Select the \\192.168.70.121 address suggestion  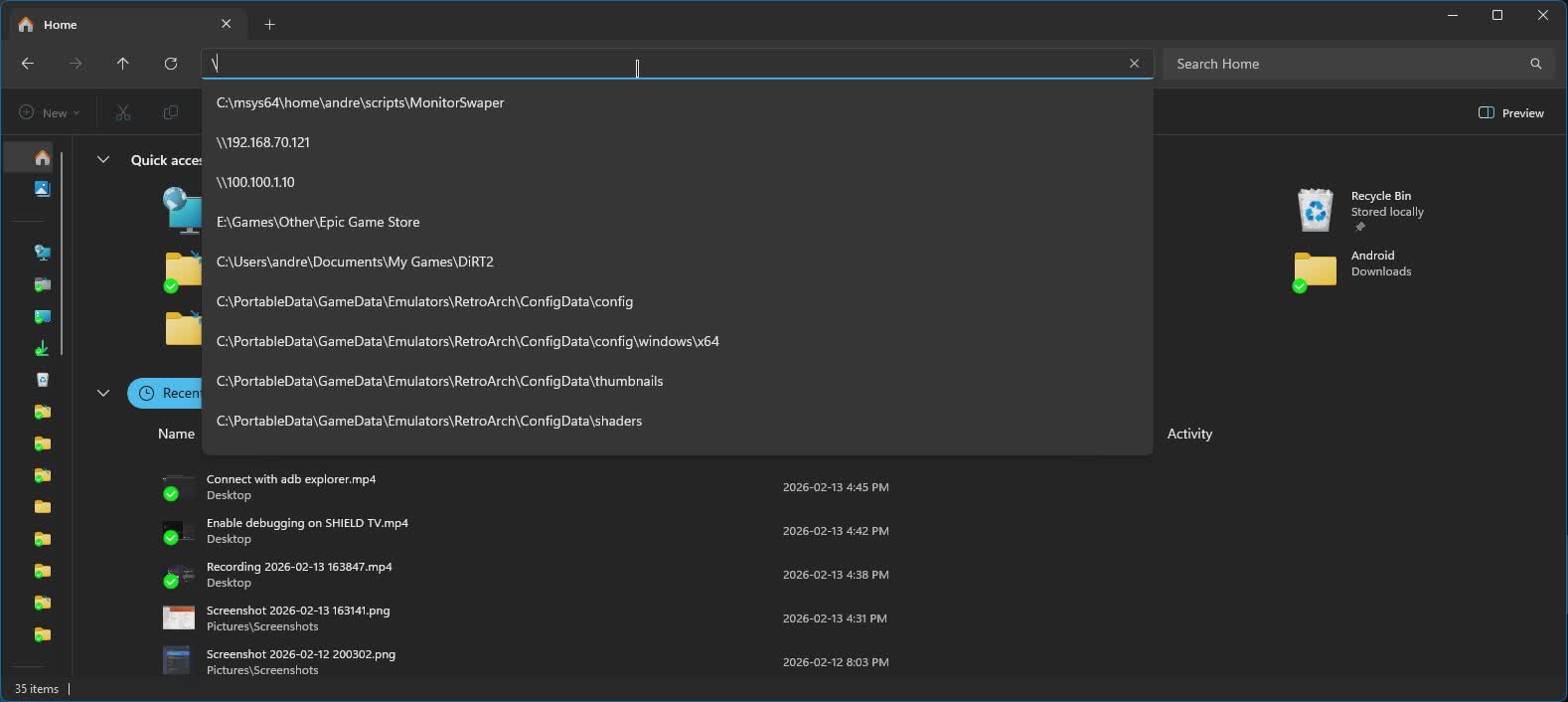[x=263, y=142]
